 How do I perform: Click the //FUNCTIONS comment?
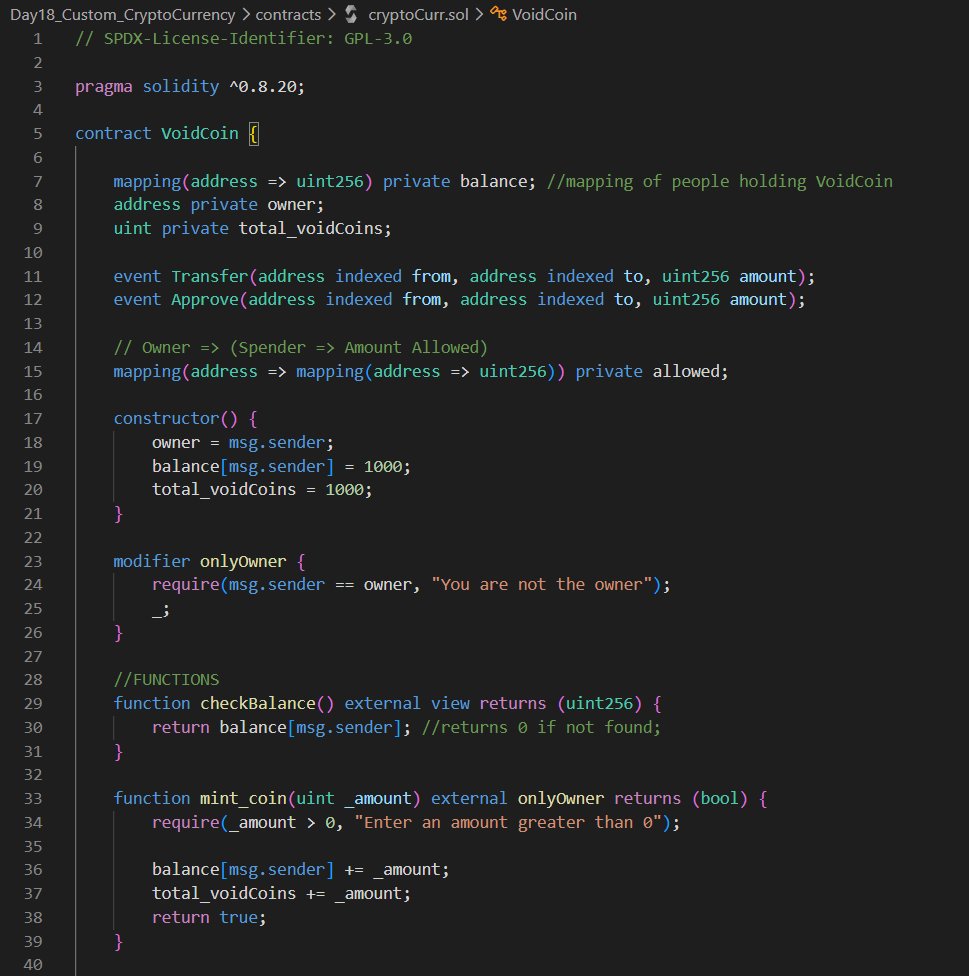coord(166,680)
